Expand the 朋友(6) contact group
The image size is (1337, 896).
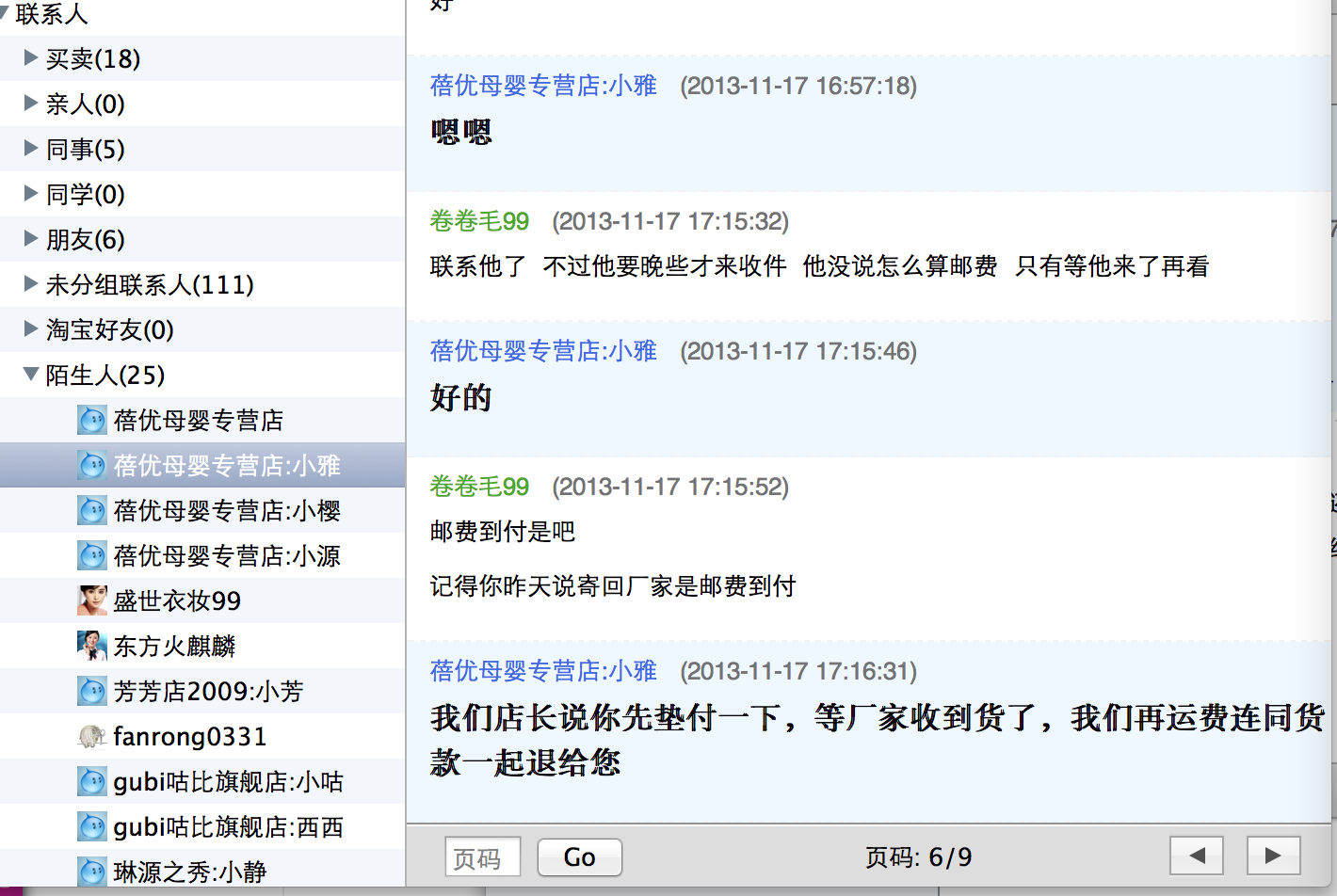click(31, 239)
